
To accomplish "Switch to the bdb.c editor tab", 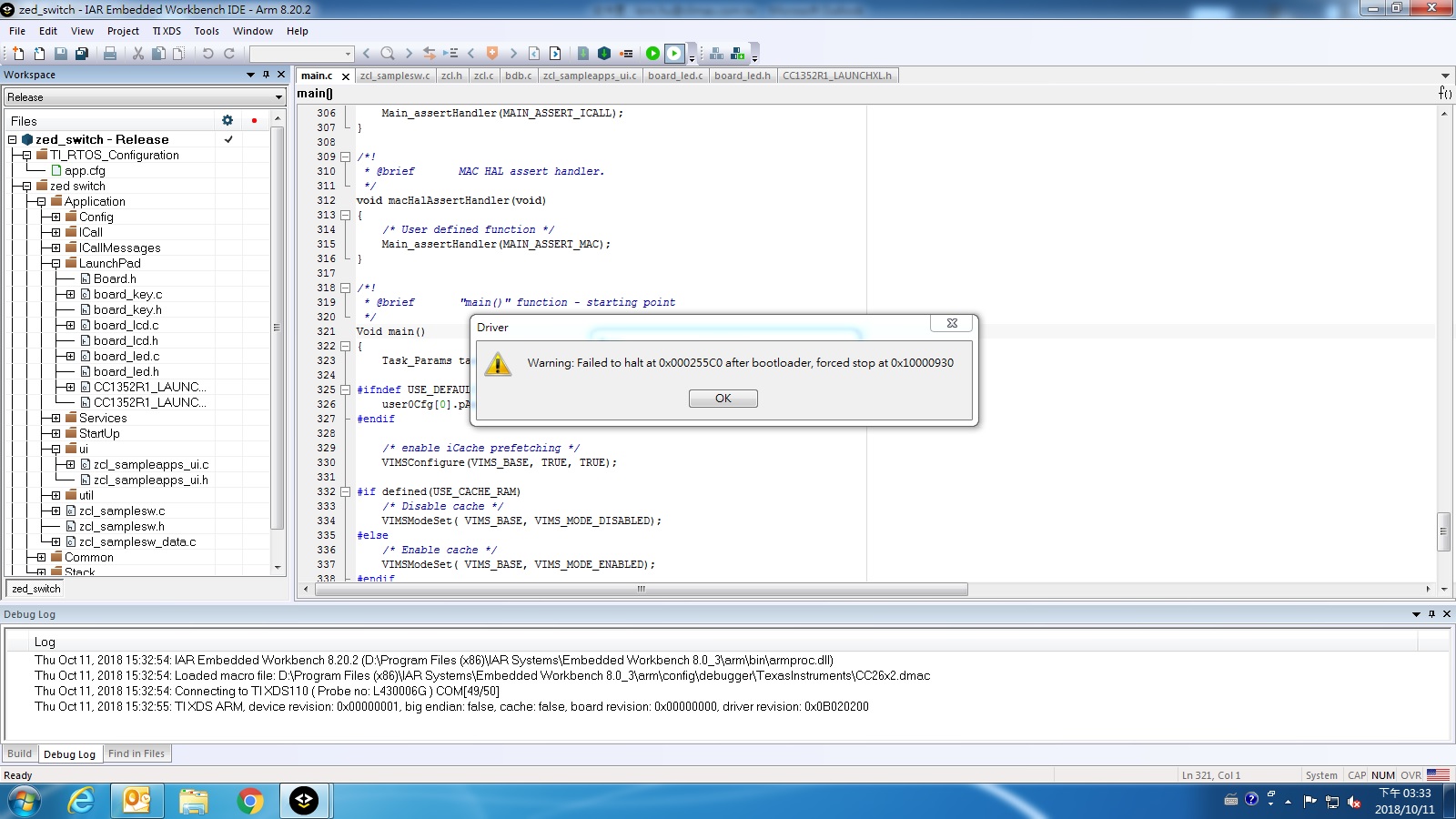I will pyautogui.click(x=519, y=76).
